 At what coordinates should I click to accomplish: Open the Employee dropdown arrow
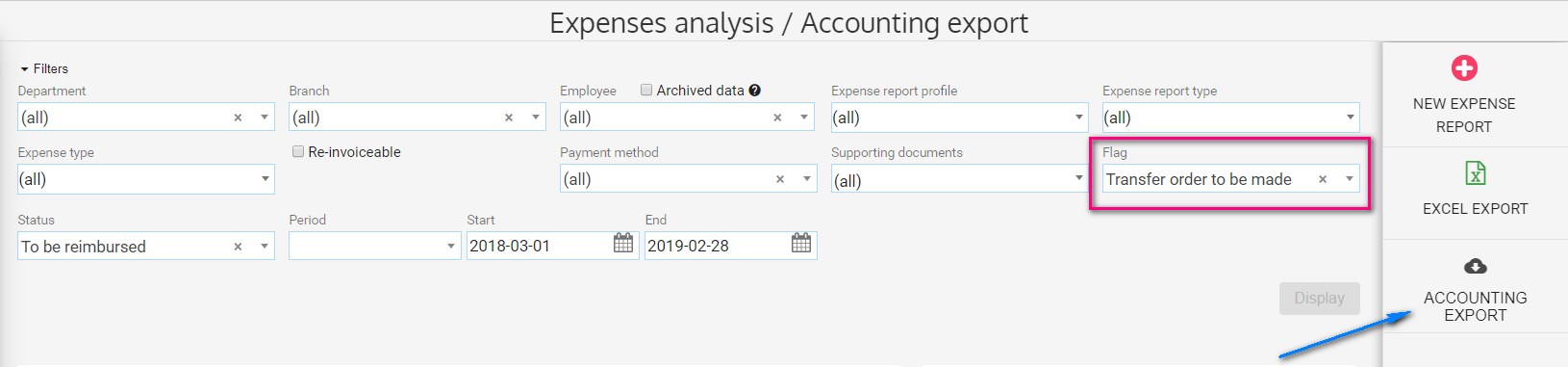tap(804, 118)
